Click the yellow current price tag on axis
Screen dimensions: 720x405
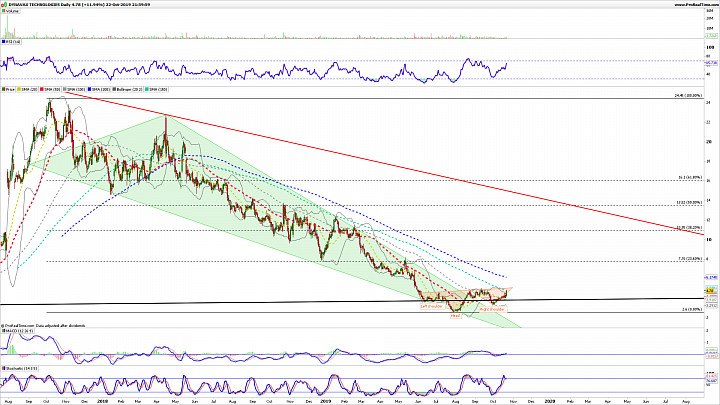710,291
